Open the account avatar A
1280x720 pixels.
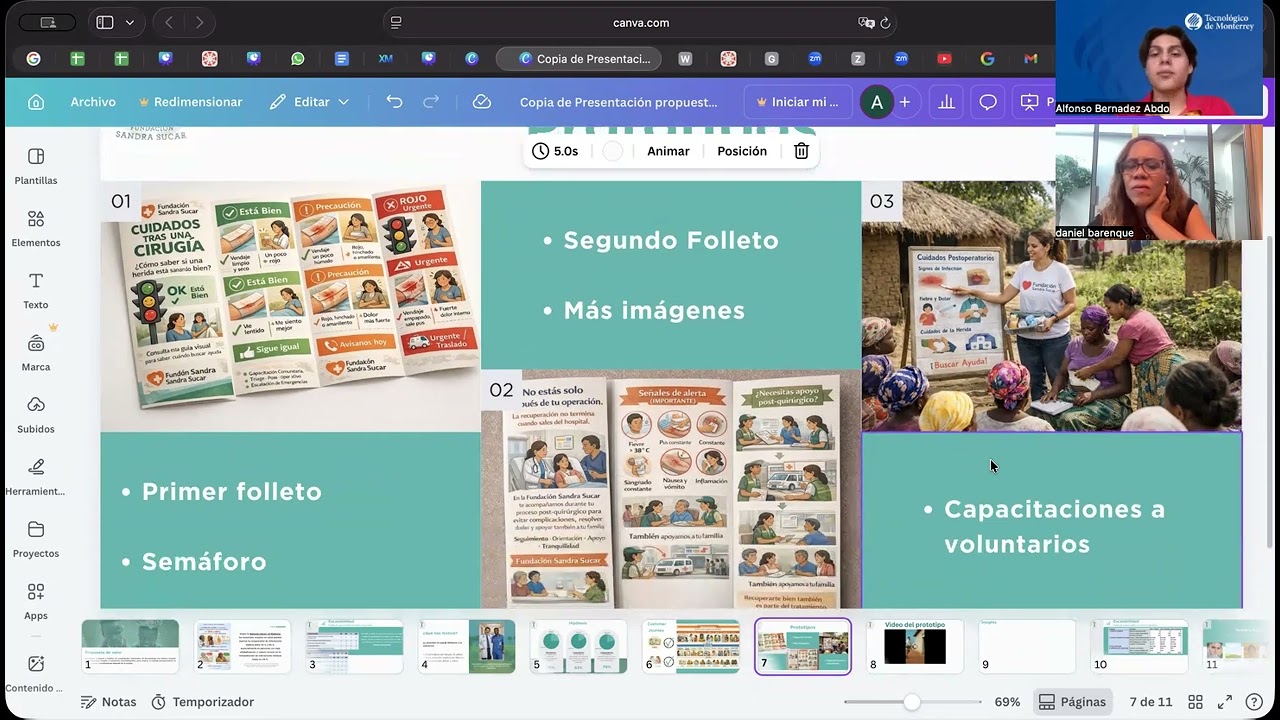click(x=877, y=102)
